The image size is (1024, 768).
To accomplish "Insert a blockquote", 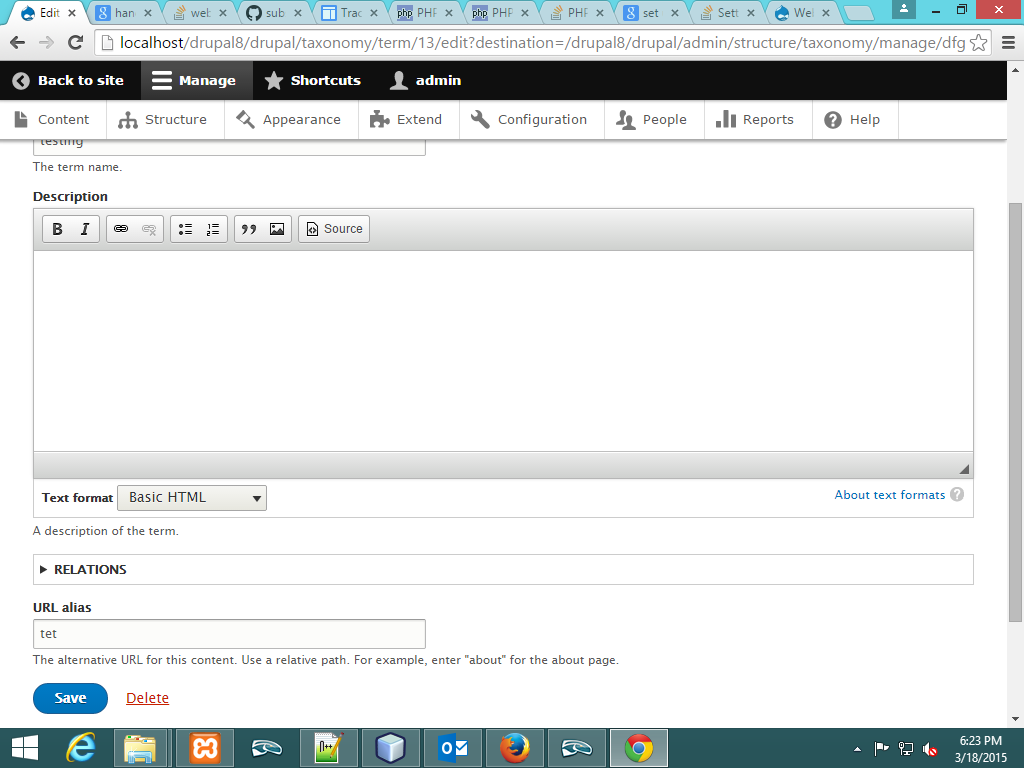I will point(249,228).
